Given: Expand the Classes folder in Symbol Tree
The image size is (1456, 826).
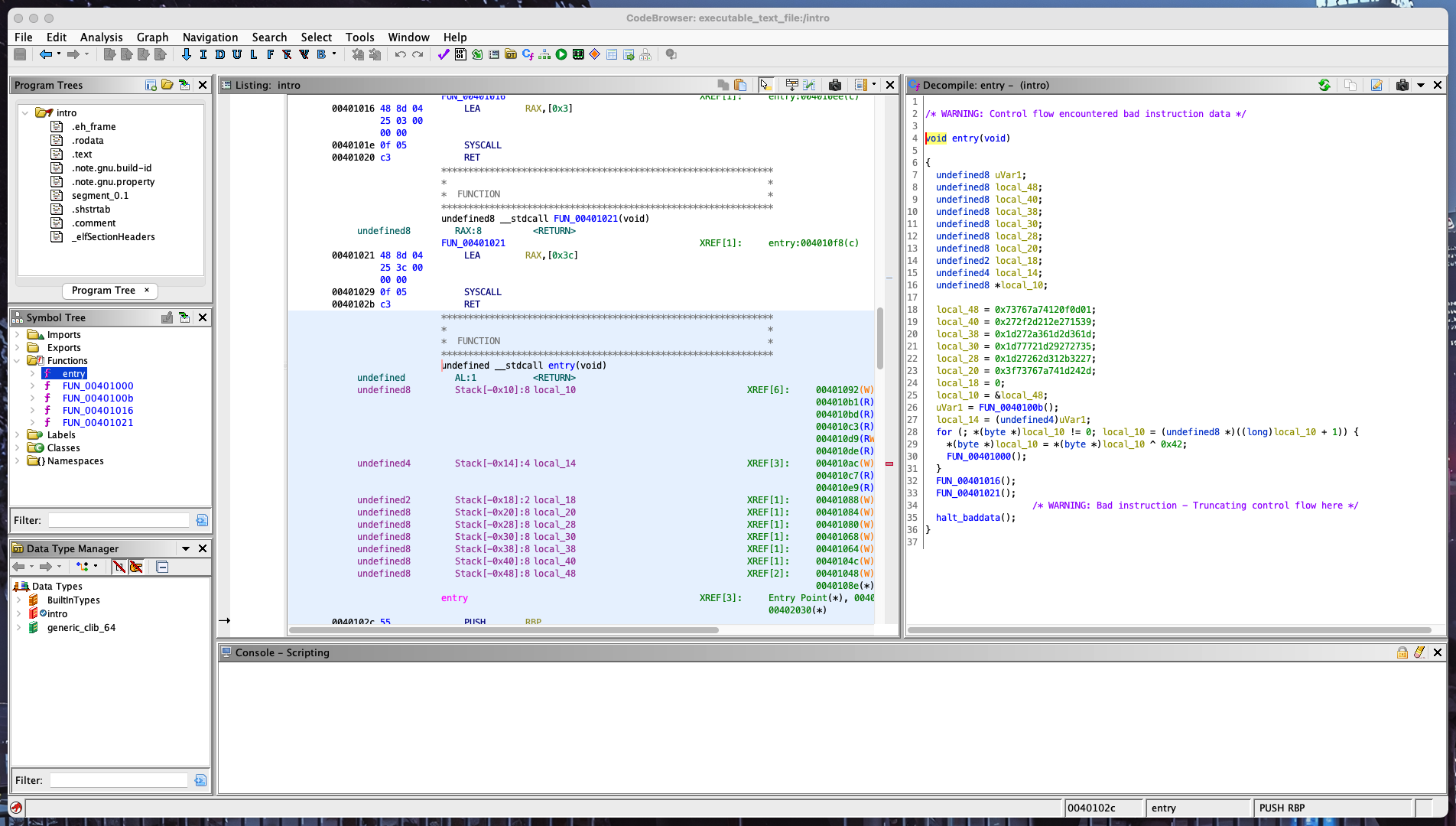Looking at the screenshot, I should pyautogui.click(x=17, y=447).
